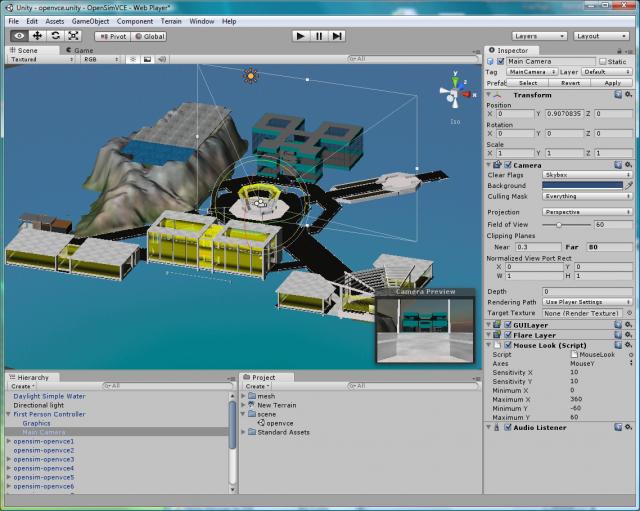Toggle scene lighting icon in Scene toolbar

133,60
